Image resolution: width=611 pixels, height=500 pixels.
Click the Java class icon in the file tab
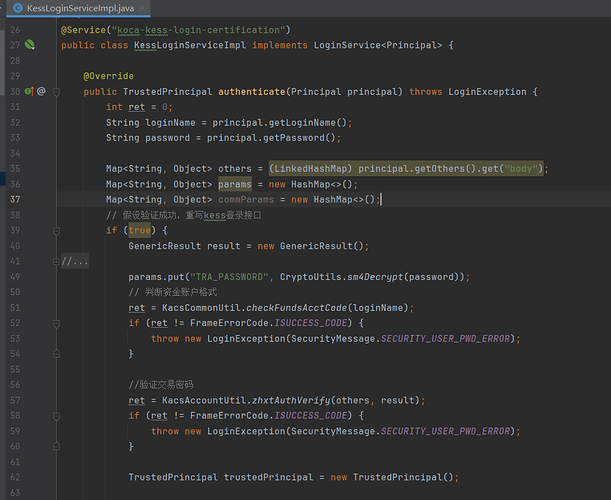click(18, 8)
